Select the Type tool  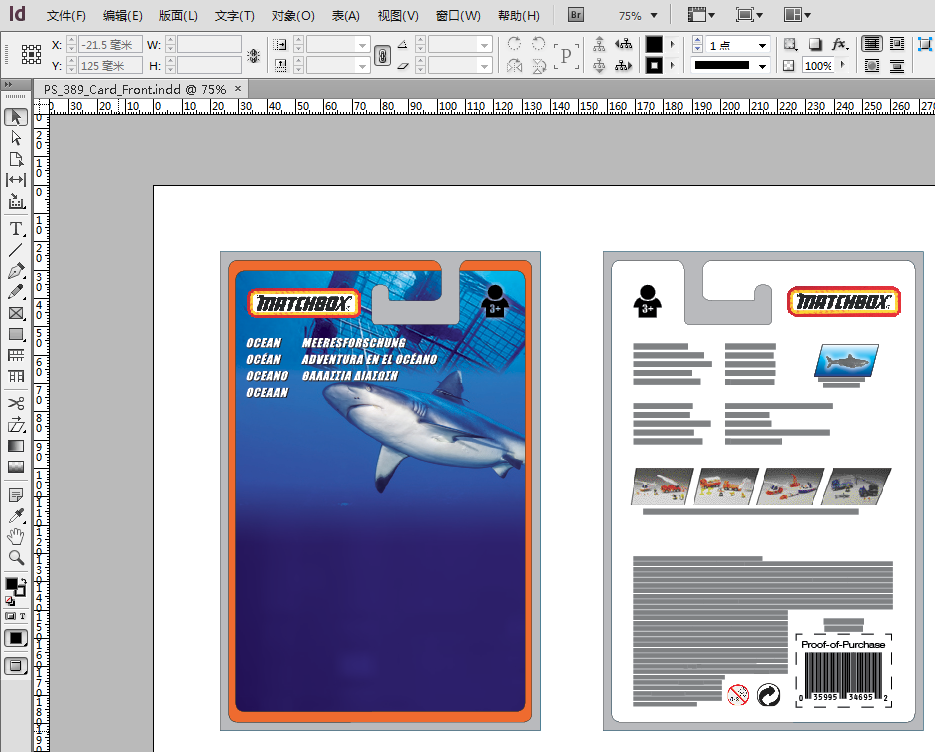[x=16, y=228]
